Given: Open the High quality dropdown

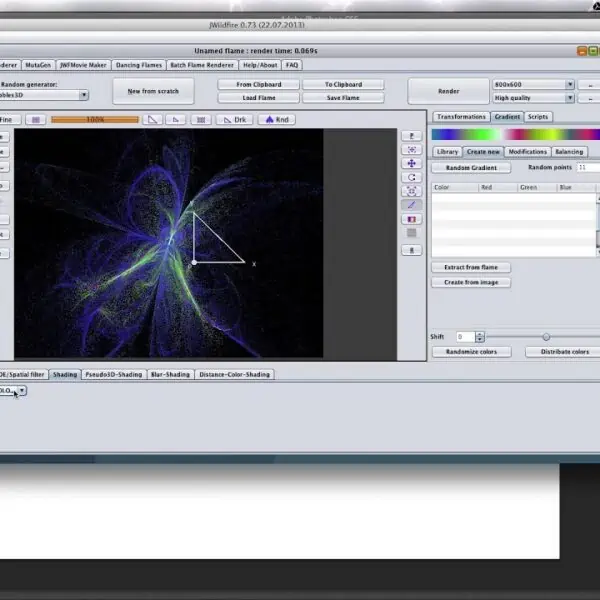Looking at the screenshot, I should tap(570, 98).
